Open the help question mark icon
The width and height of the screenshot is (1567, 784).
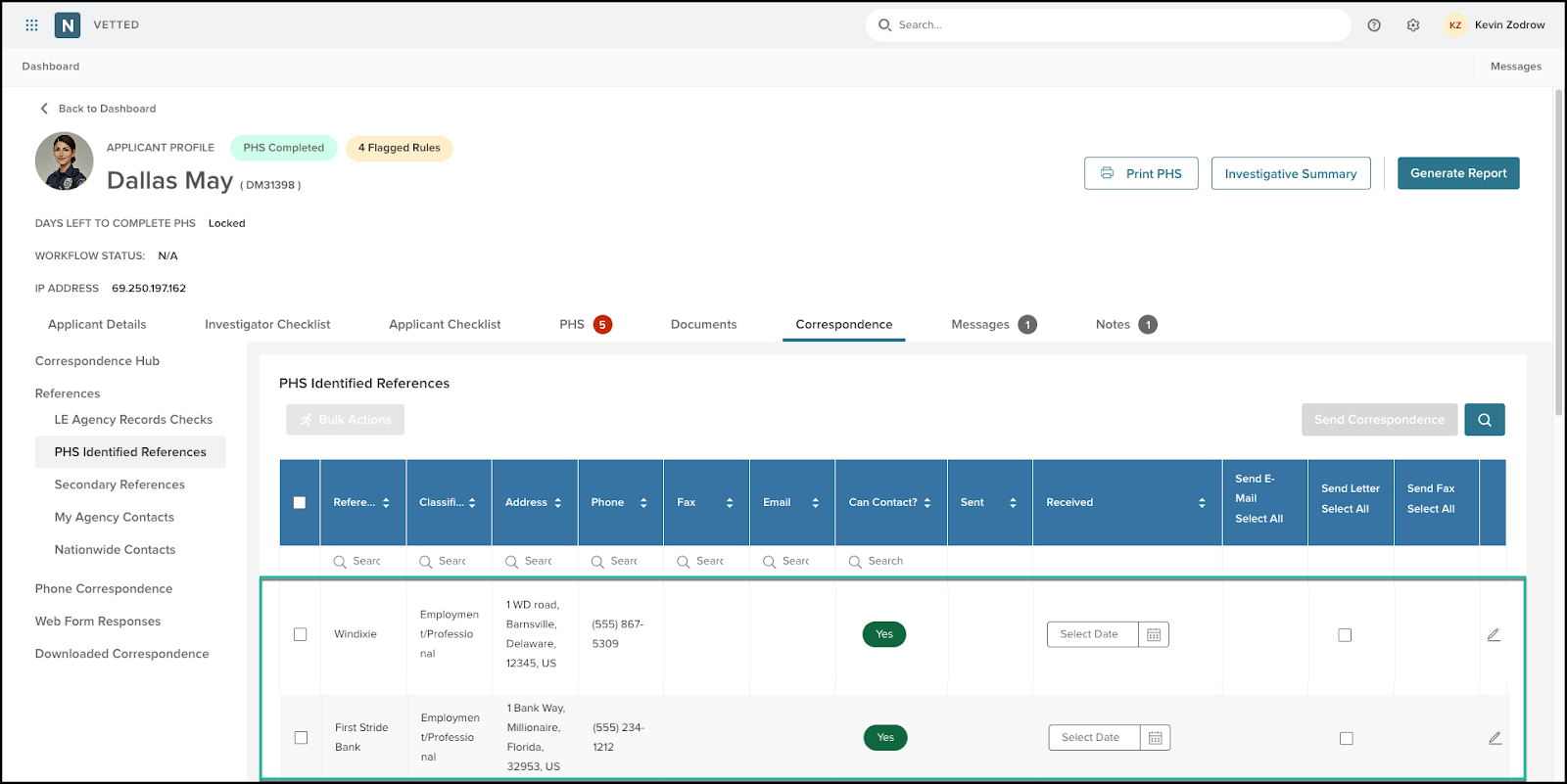1374,25
